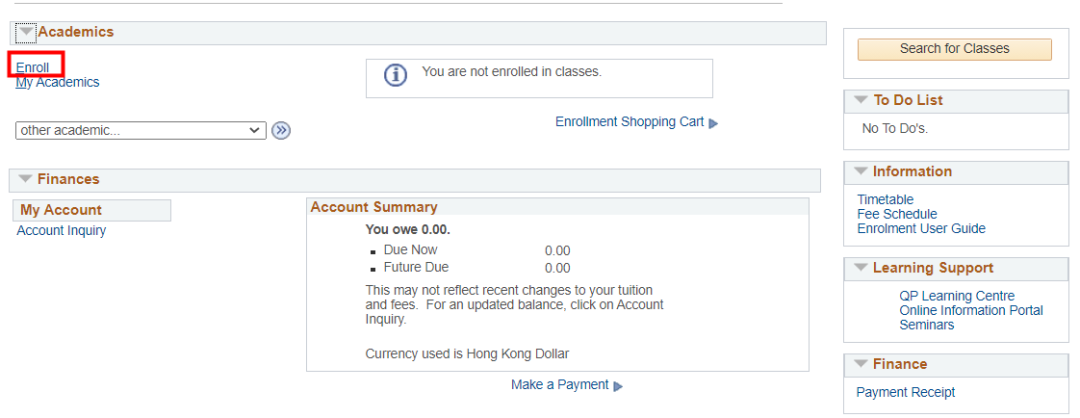Image resolution: width=1080 pixels, height=418 pixels.
Task: Open the Timetable link
Action: 885,200
